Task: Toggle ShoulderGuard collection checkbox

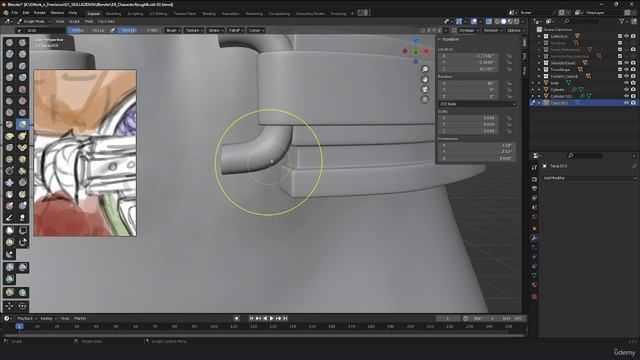Action: tap(620, 63)
